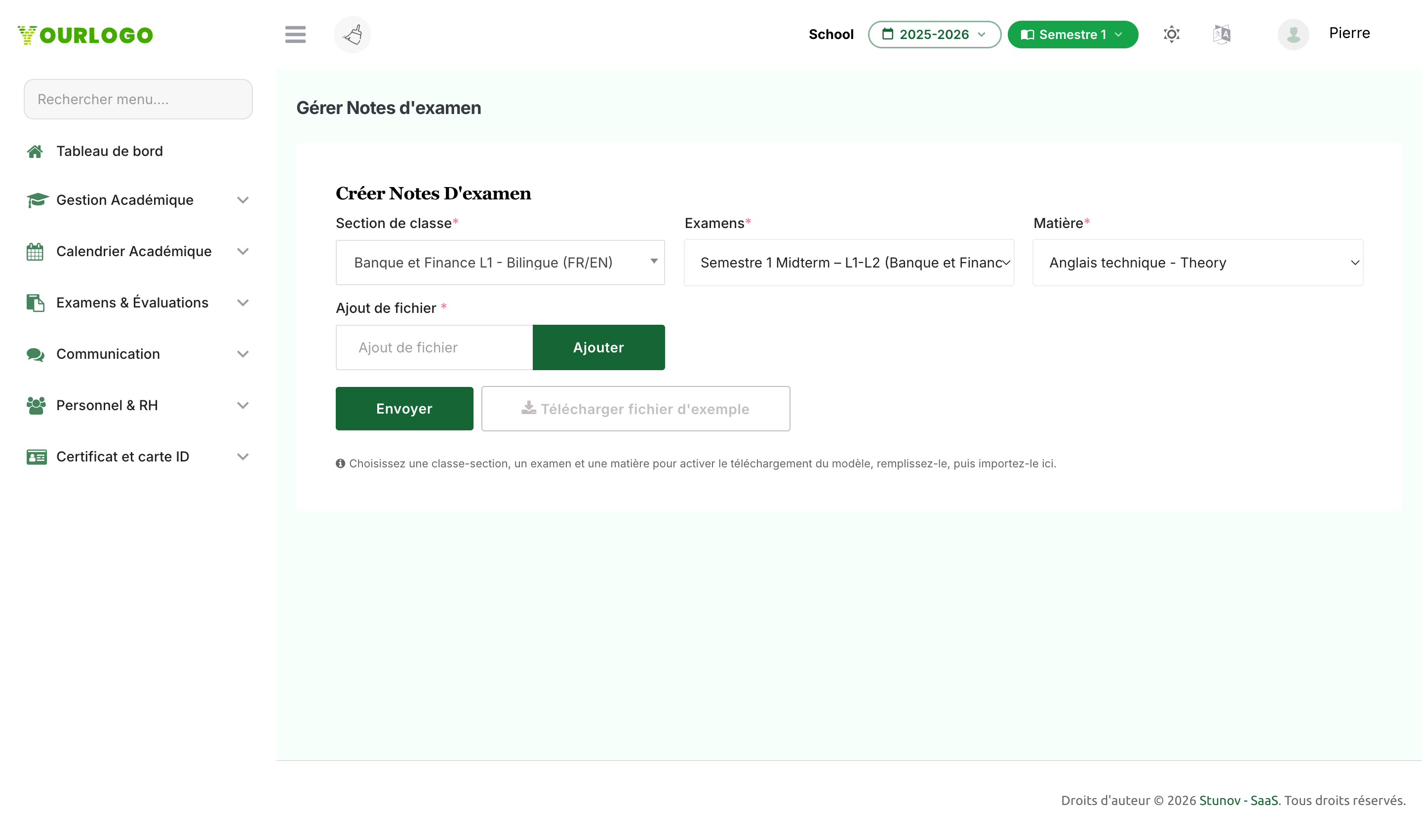Click the Stunov - SaaS footer link
This screenshot has width=1422, height=840.
pos(1238,801)
